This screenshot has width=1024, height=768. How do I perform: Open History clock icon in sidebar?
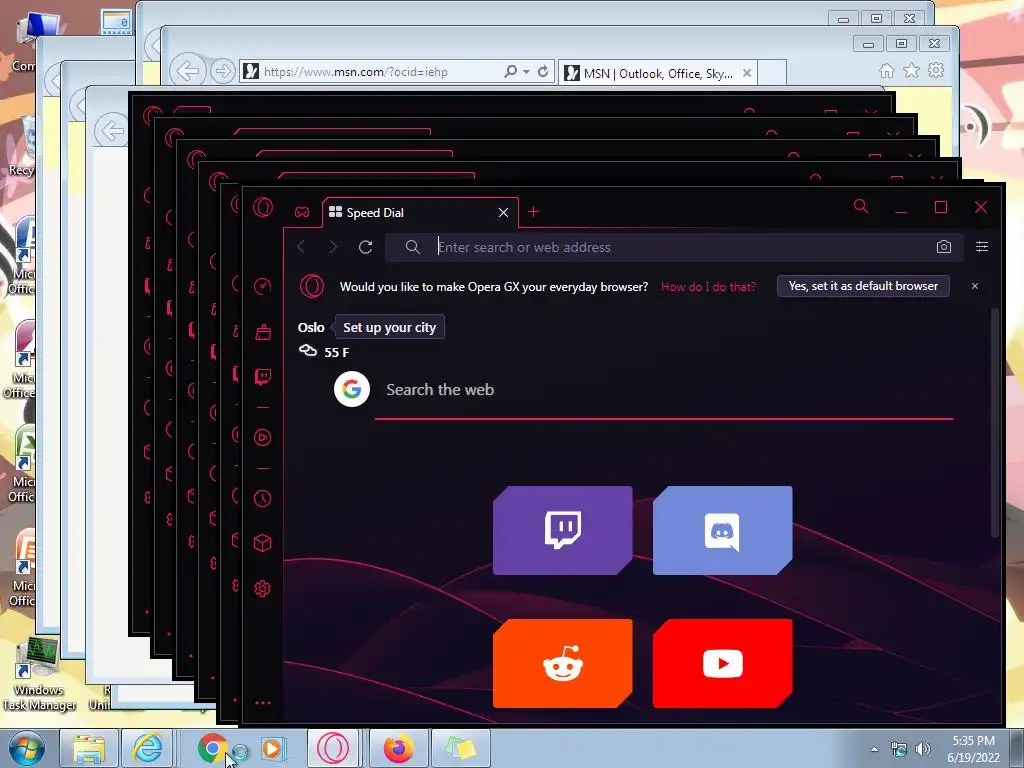click(x=263, y=499)
